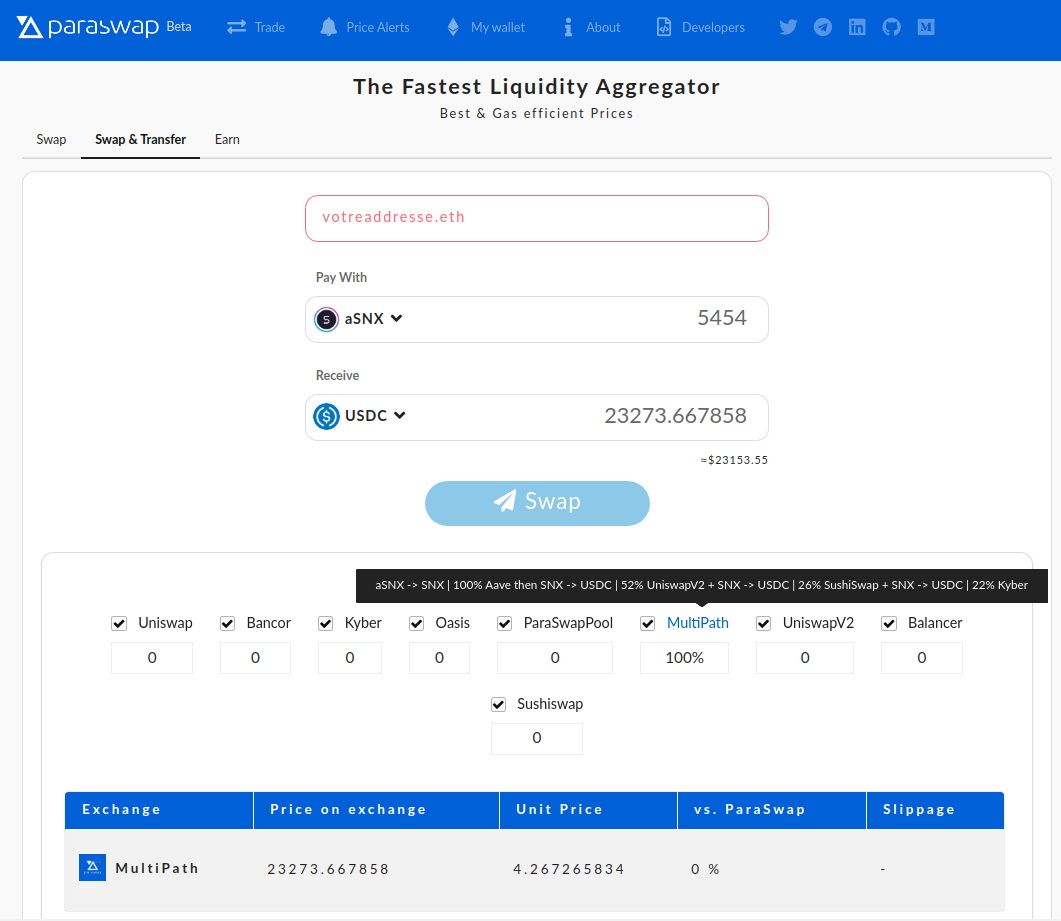Open the Medium link icon
The height and width of the screenshot is (921, 1061).
tap(926, 27)
